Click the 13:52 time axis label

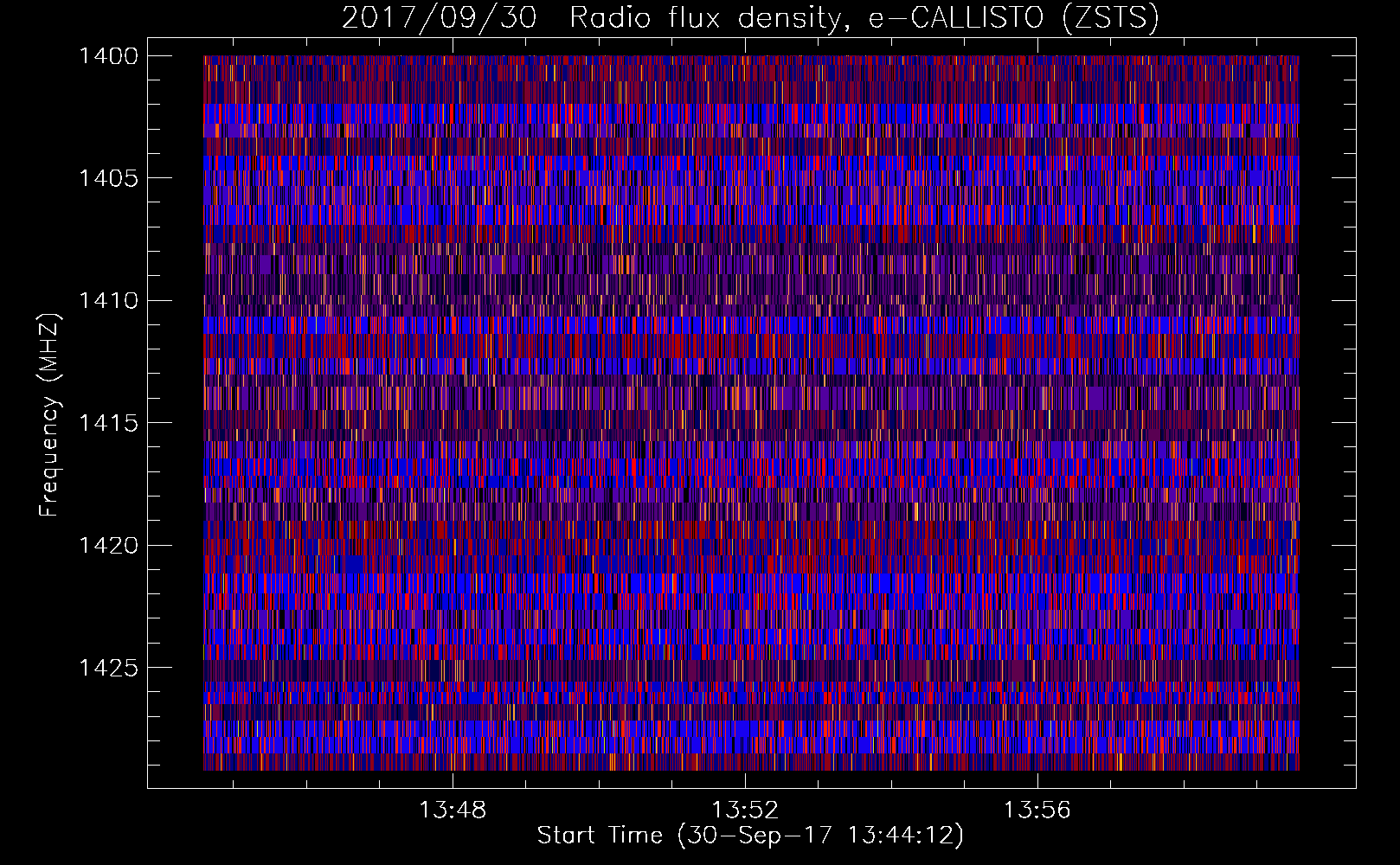click(x=745, y=811)
